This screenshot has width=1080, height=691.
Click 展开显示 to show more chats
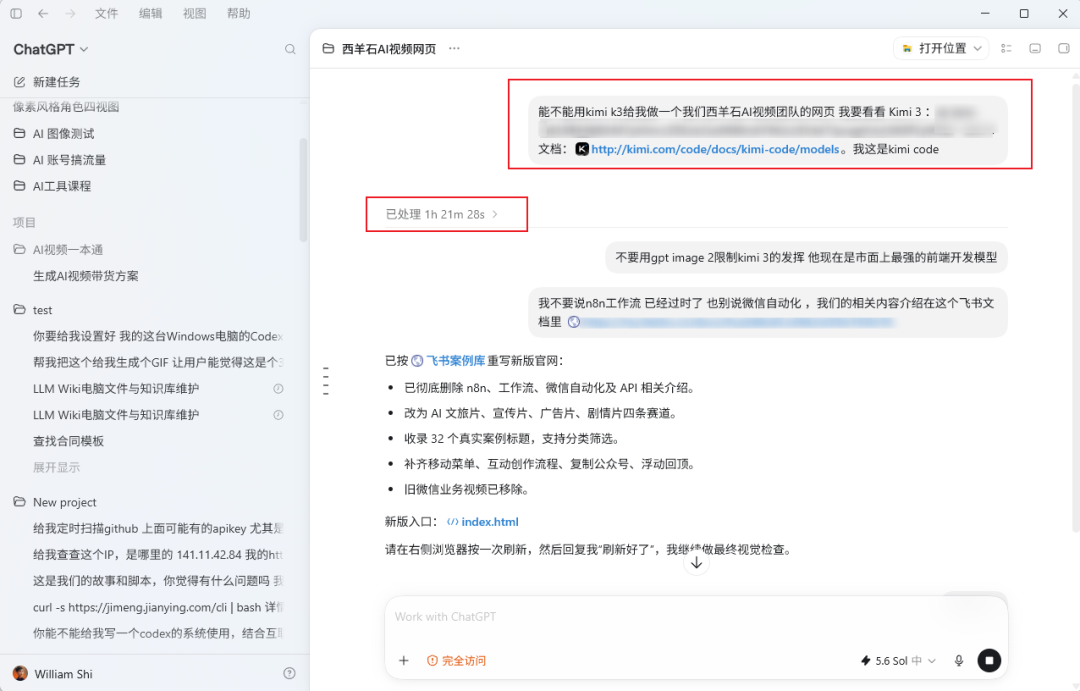coord(56,467)
